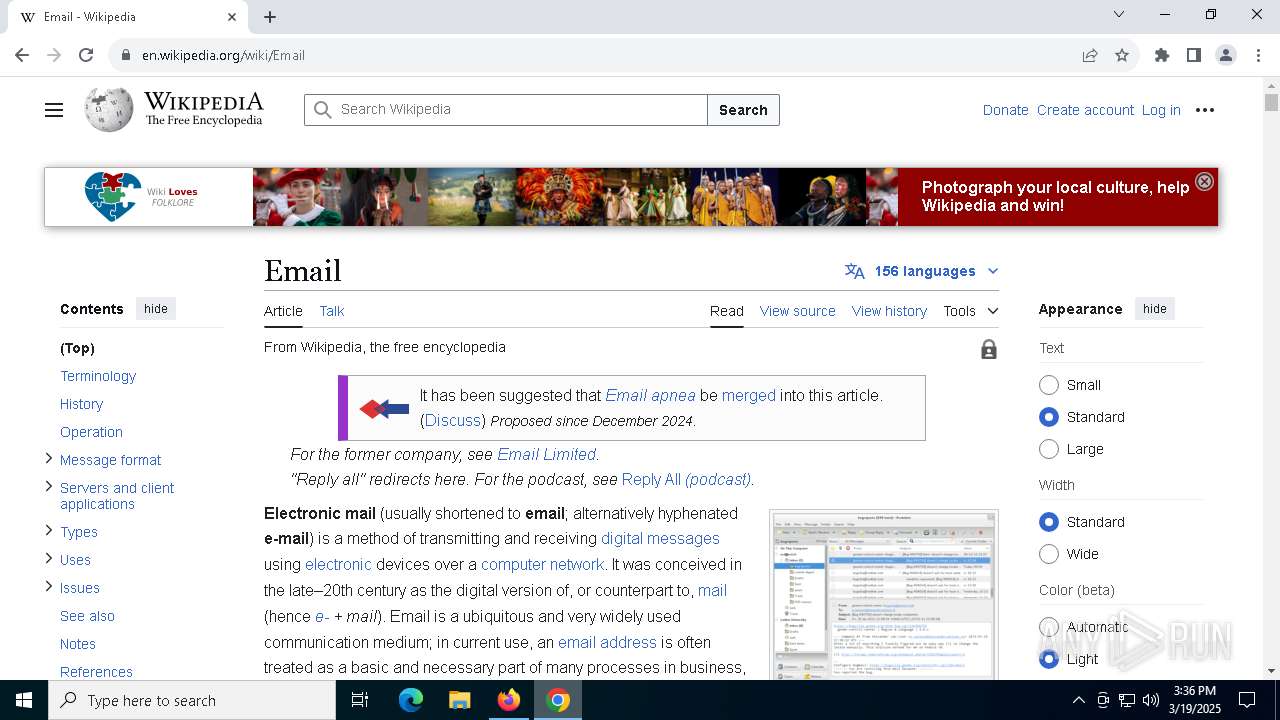Open File Explorer from taskbar

(x=459, y=700)
